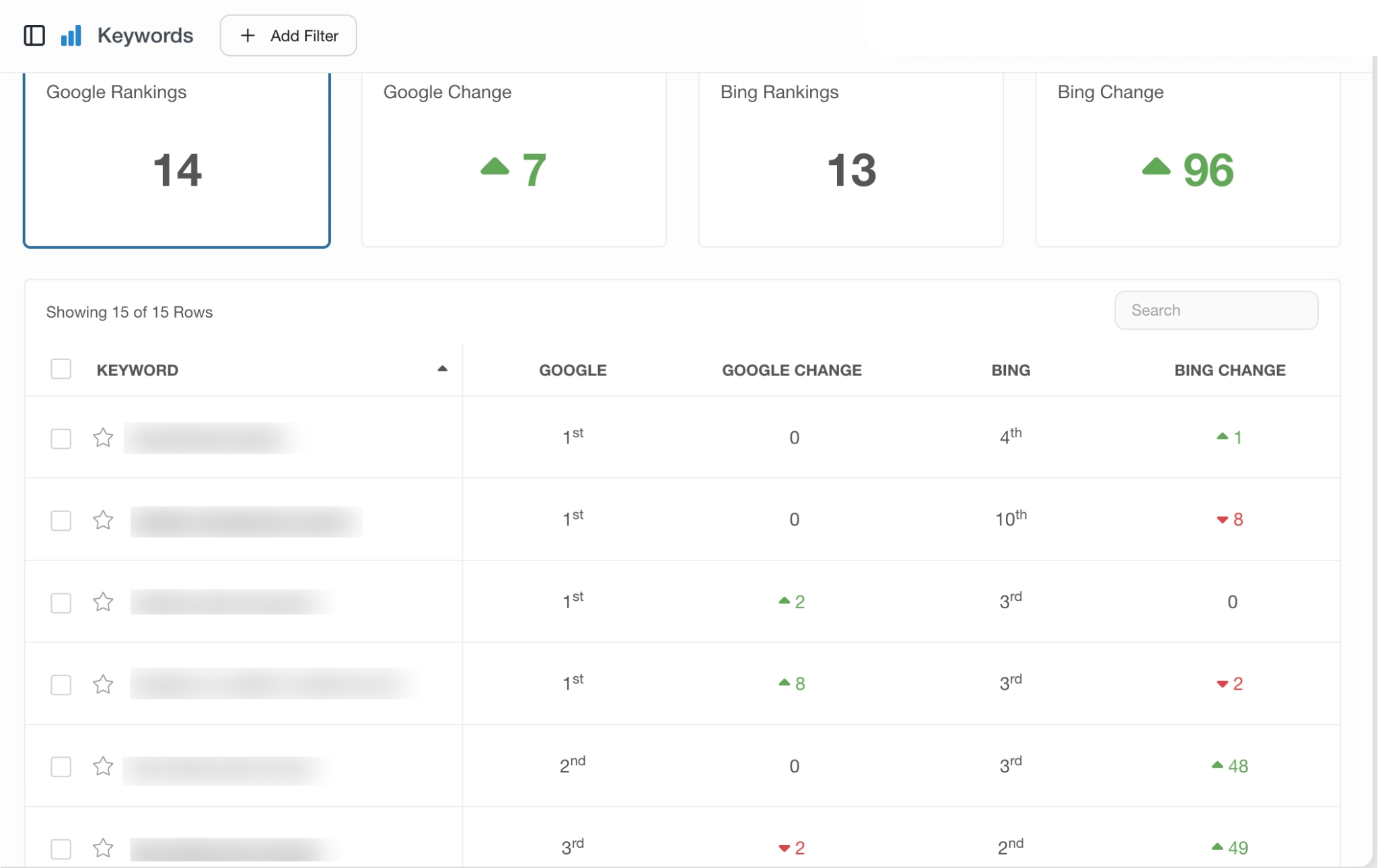
Task: Select the Google Change card
Action: point(514,160)
